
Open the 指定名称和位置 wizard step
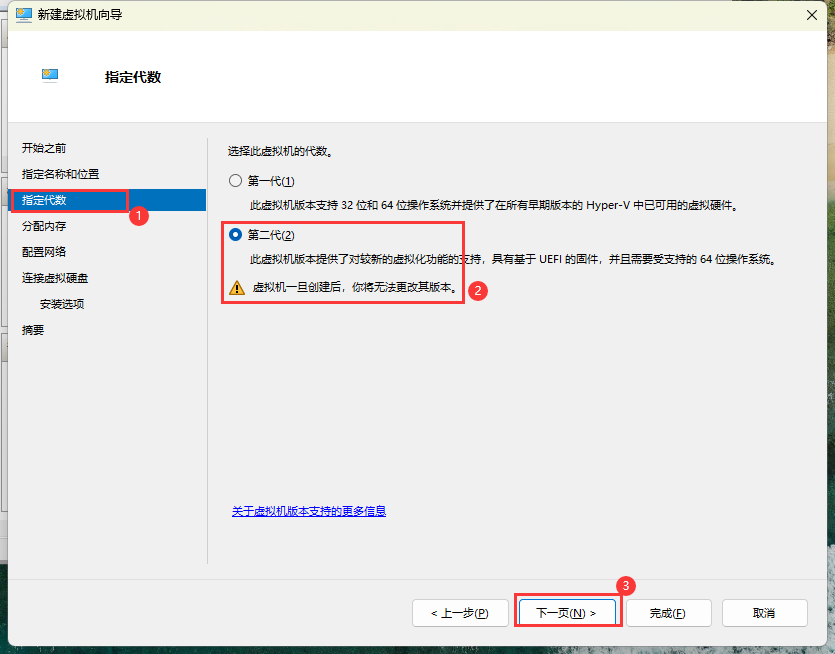coord(60,174)
